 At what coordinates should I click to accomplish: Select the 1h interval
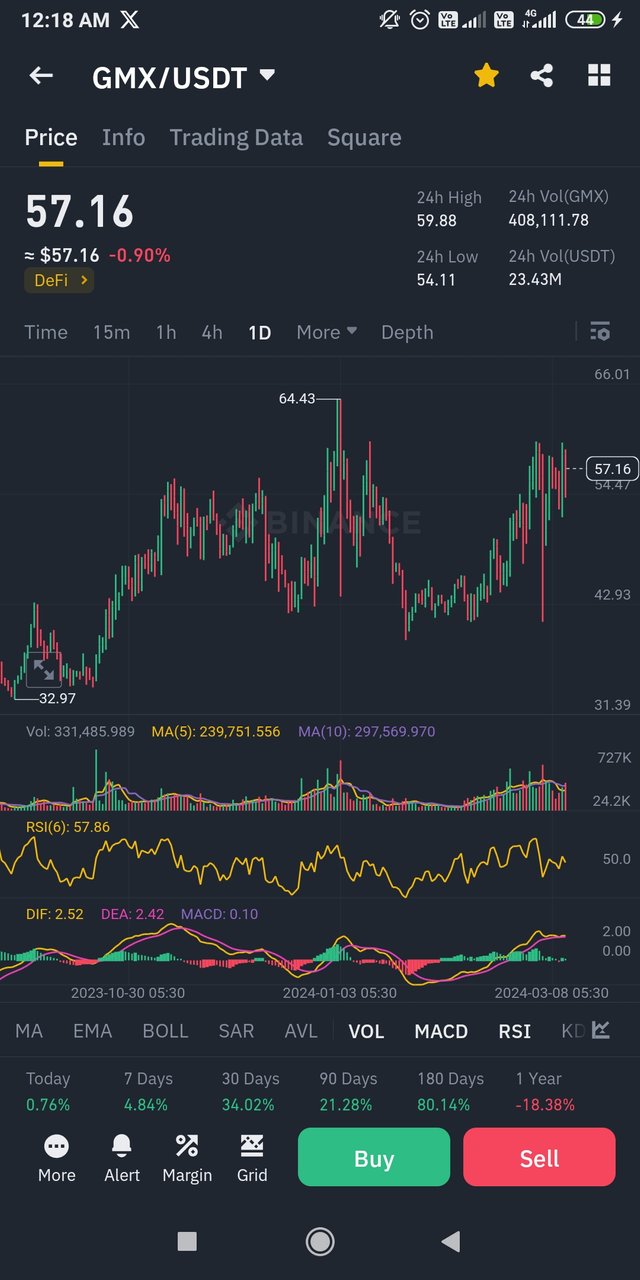point(166,332)
